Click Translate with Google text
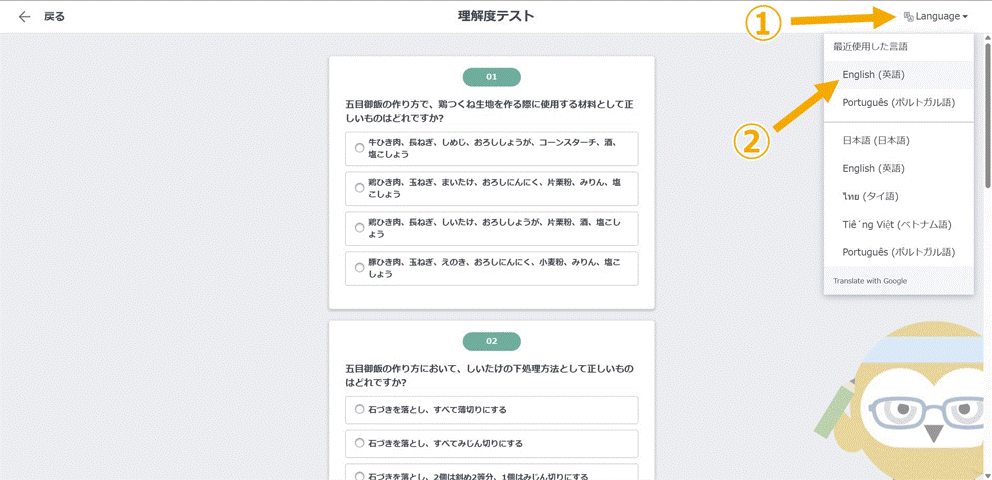 pos(870,281)
